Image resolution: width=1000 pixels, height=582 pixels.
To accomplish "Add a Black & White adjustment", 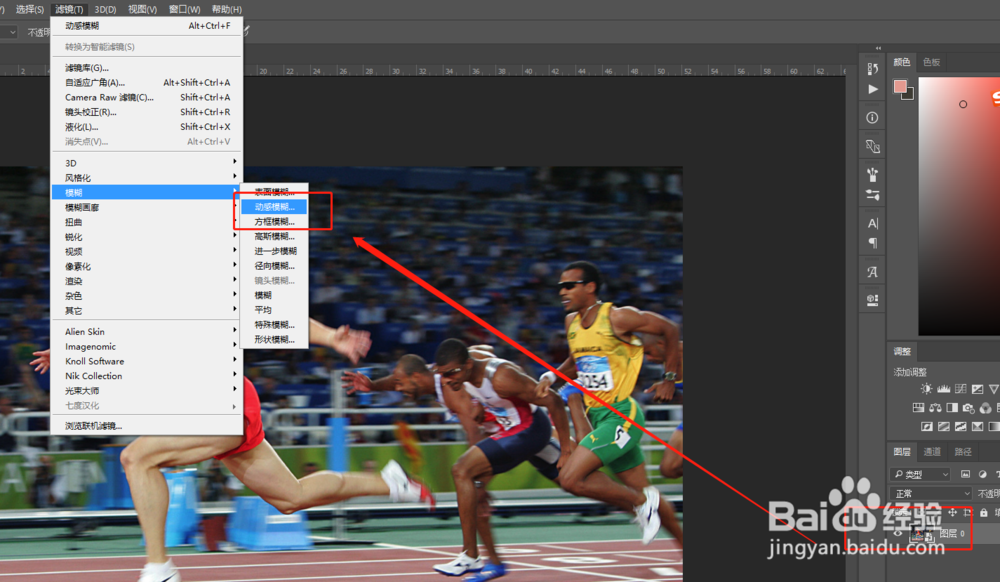I will [952, 407].
